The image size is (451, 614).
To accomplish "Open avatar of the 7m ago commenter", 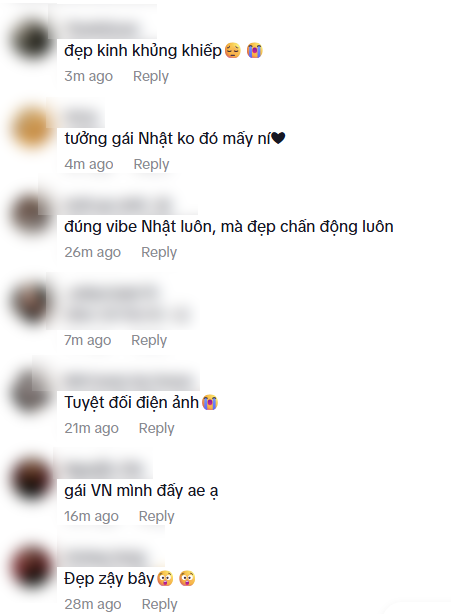I will [31, 304].
